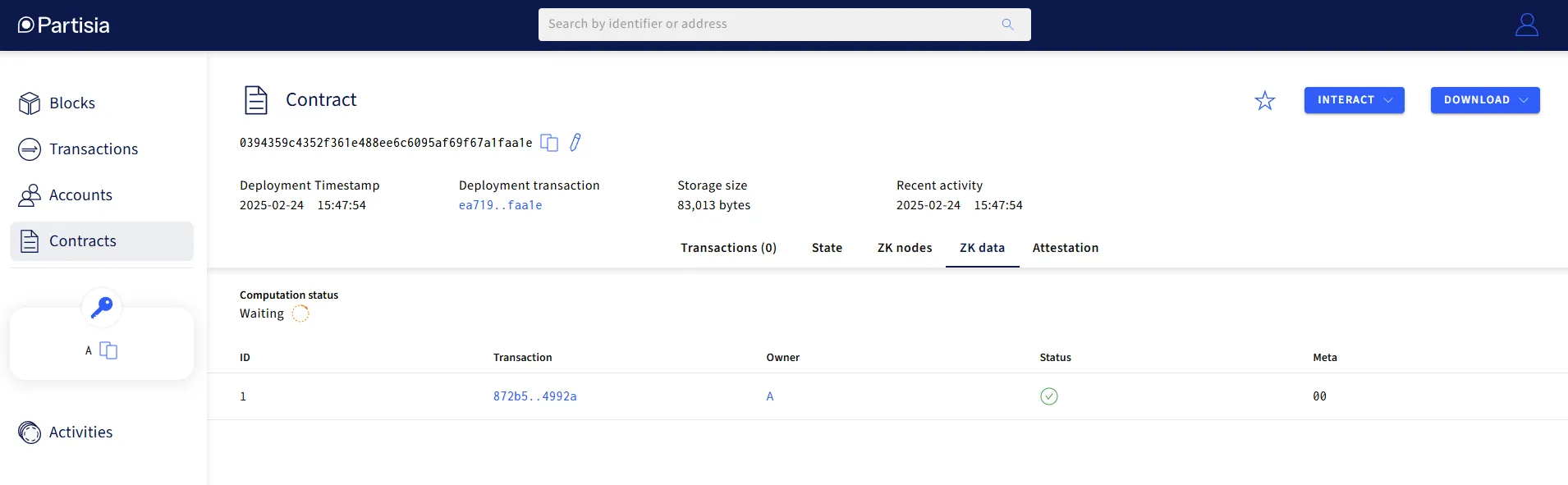Screen dimensions: 1568x485
Task: Expand the Interact dropdown
Action: [x=1354, y=100]
